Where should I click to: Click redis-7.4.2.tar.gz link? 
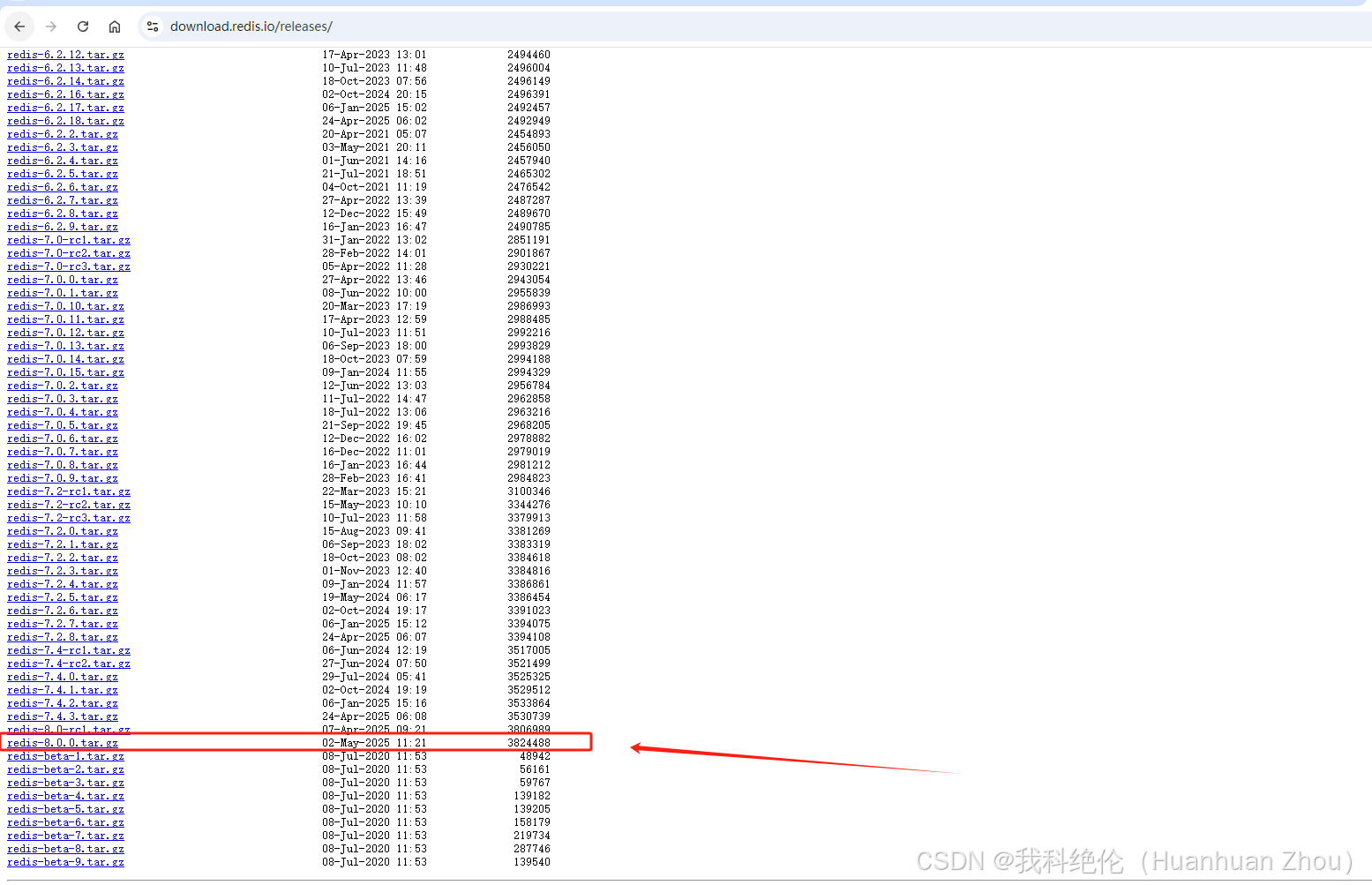click(63, 703)
